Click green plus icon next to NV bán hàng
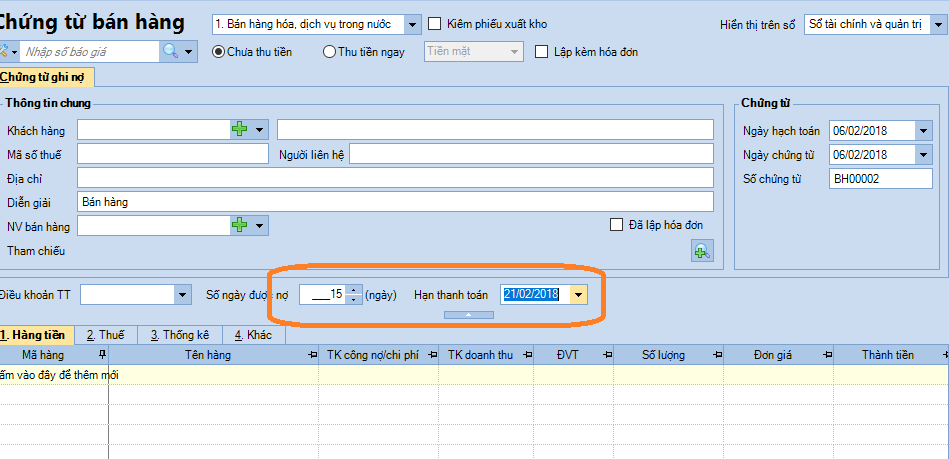The width and height of the screenshot is (949, 459). pyautogui.click(x=239, y=225)
